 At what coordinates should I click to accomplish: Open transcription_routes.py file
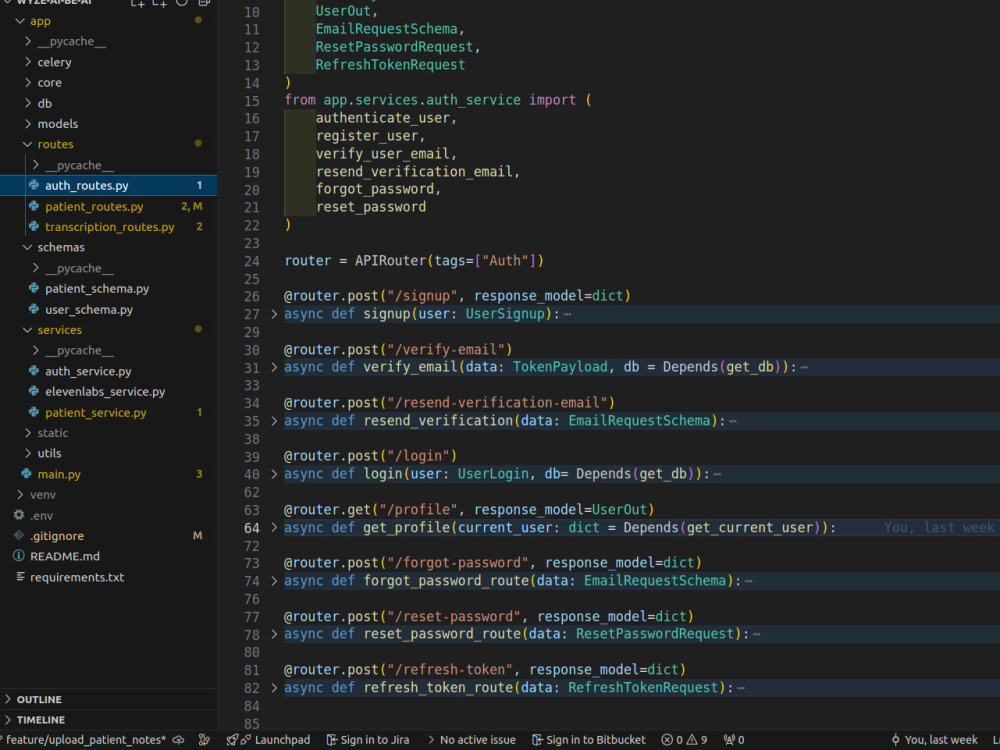click(109, 227)
